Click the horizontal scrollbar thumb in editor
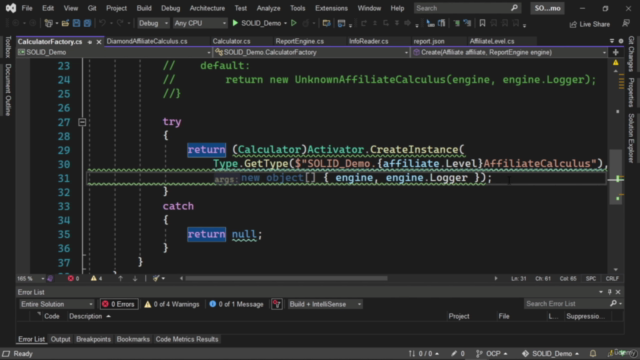Viewport: 640px width, 360px height. tap(286, 278)
